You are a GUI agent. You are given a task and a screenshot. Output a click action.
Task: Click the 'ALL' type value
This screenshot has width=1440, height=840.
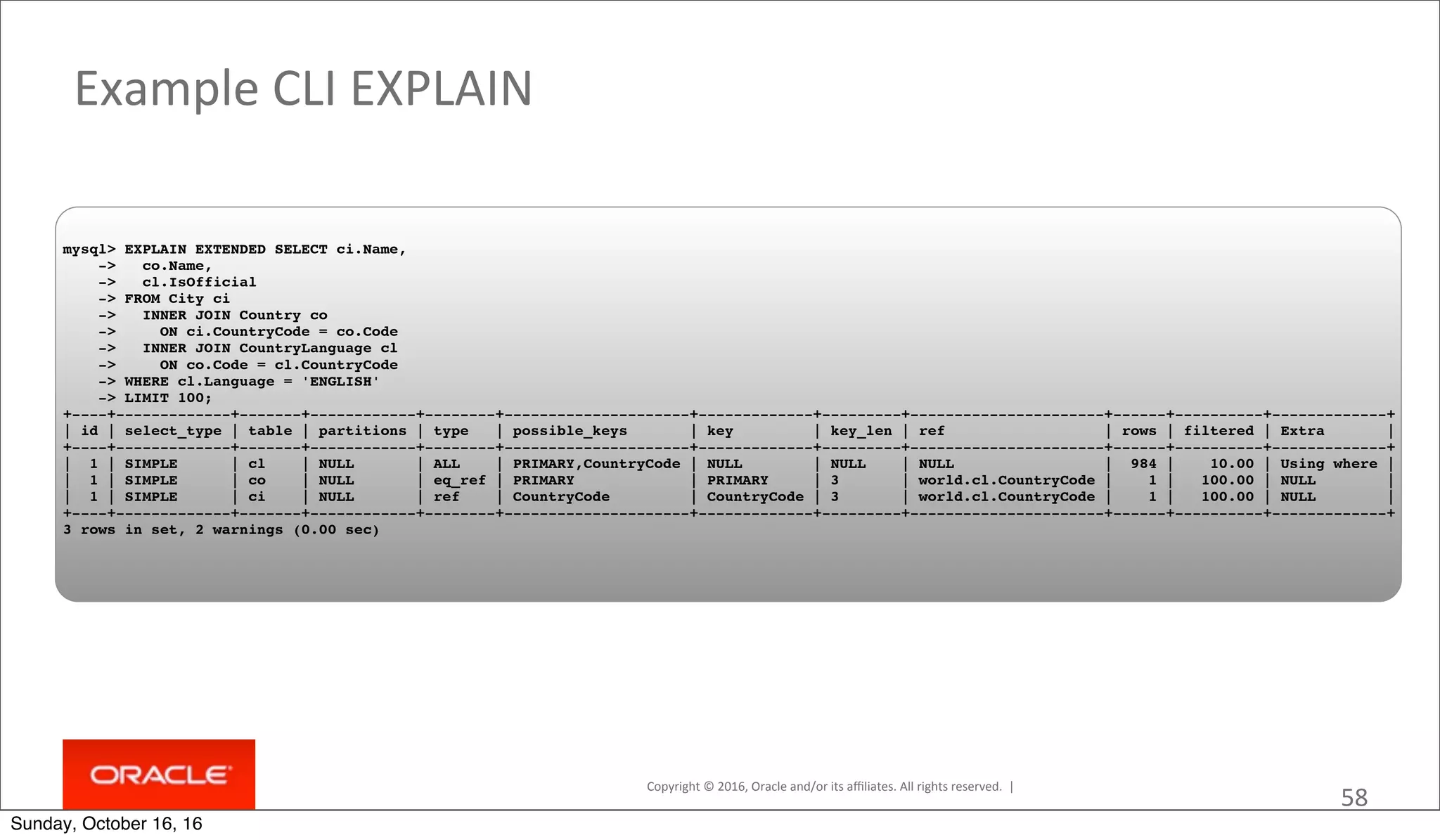(446, 464)
